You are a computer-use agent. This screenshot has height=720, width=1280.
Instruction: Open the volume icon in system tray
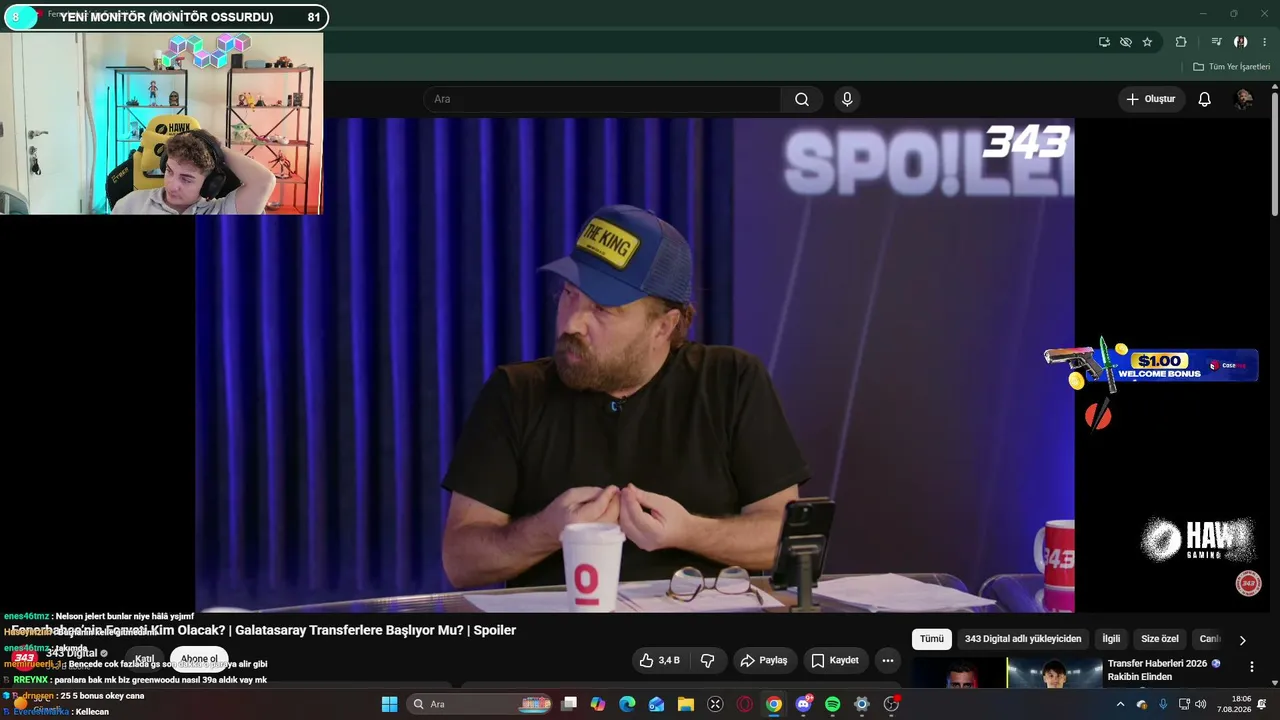click(1200, 704)
